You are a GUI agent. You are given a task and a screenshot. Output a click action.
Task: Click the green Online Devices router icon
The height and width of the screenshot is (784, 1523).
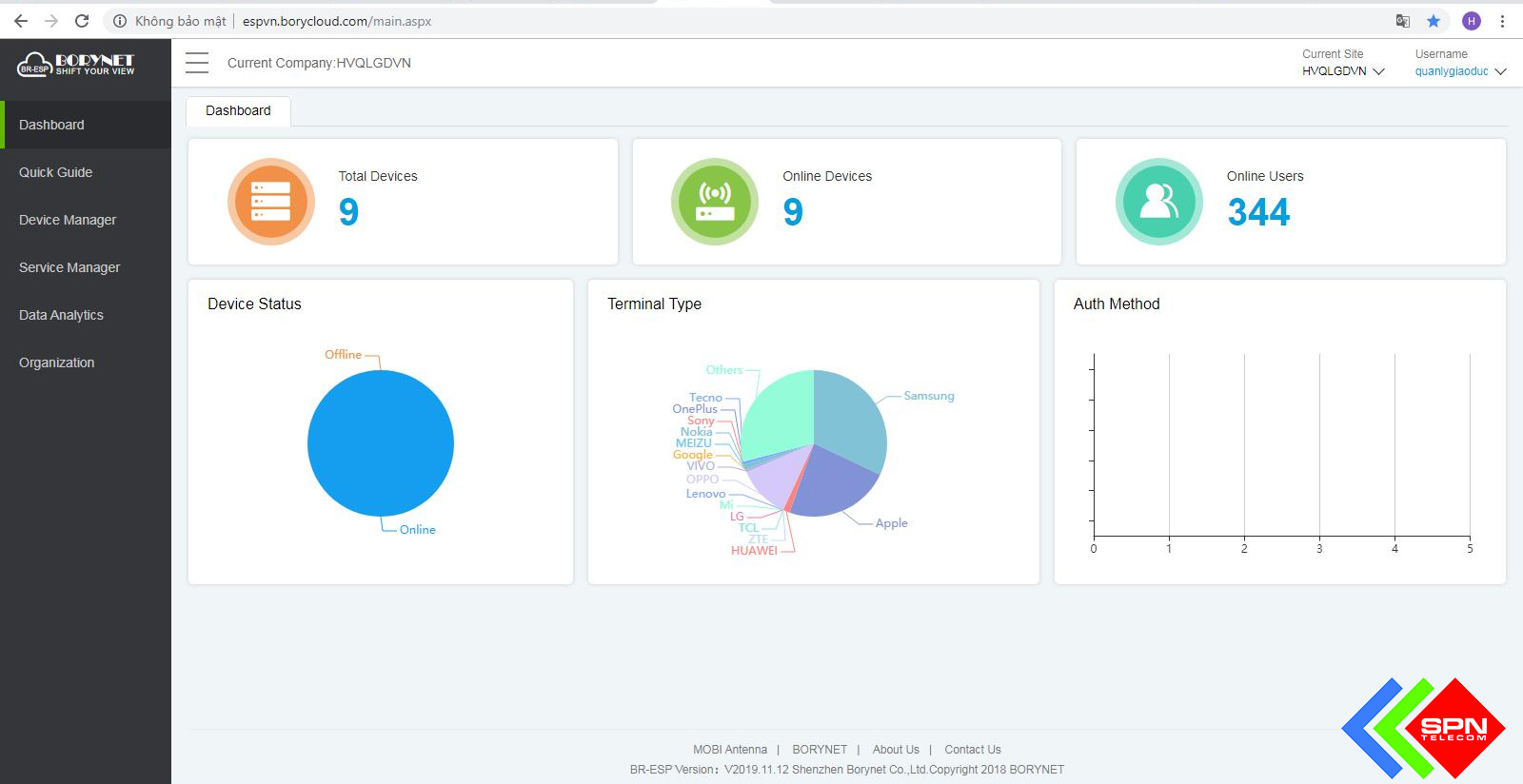point(715,202)
